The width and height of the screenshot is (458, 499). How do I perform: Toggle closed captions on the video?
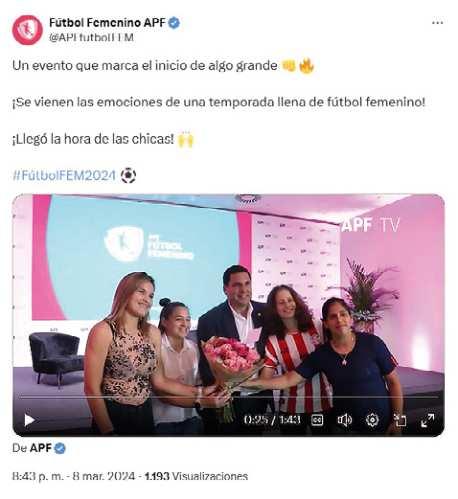click(317, 420)
